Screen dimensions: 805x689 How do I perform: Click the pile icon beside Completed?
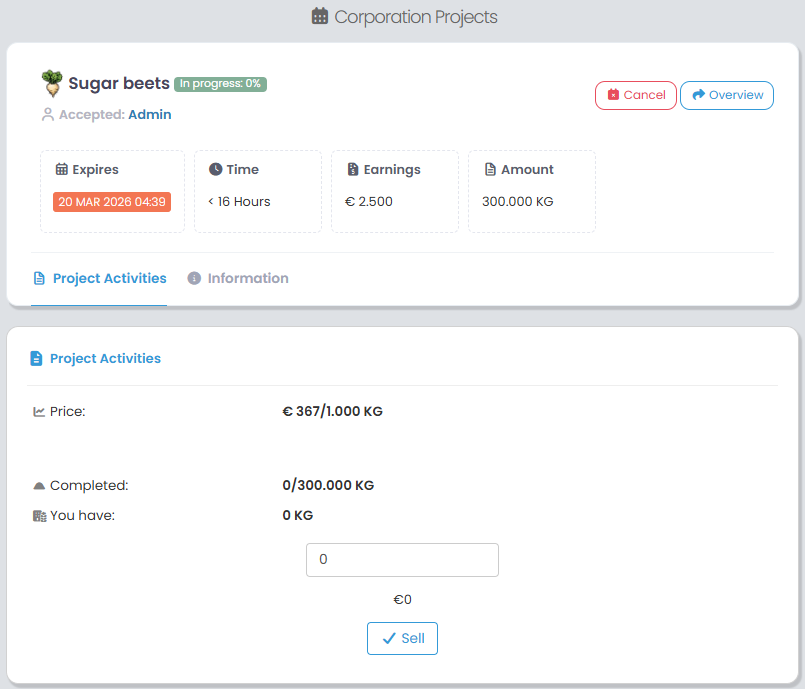39,486
